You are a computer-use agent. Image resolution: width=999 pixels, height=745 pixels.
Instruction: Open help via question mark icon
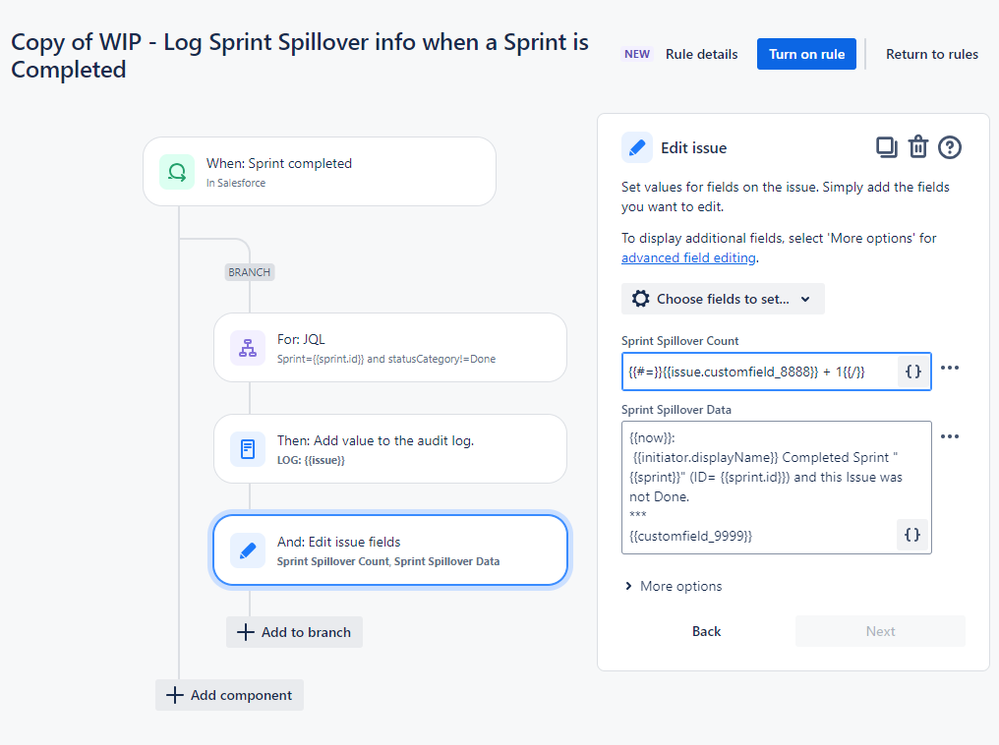(949, 147)
